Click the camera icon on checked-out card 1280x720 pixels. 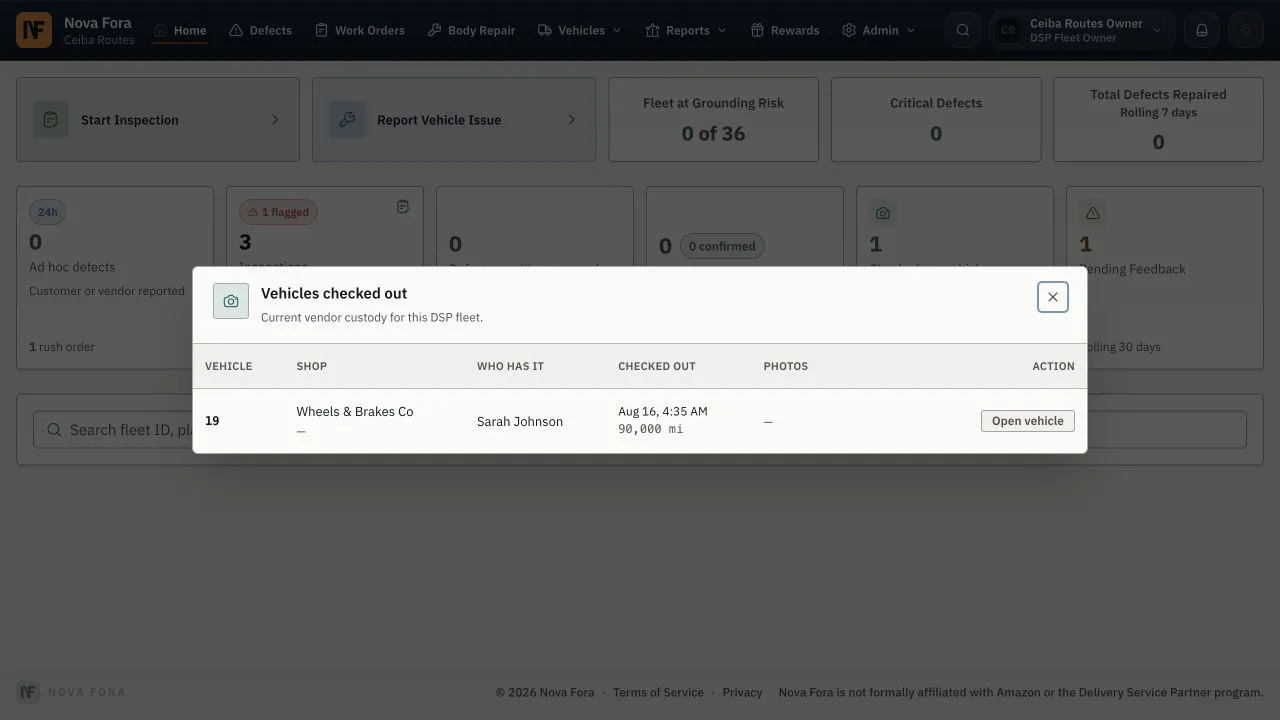pyautogui.click(x=882, y=213)
